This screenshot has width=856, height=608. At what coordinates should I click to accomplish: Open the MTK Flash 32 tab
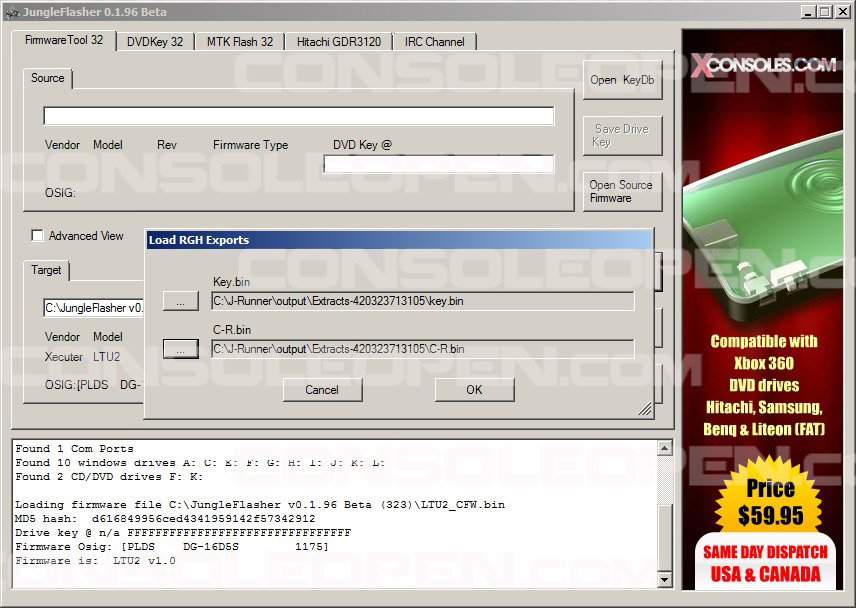pyautogui.click(x=240, y=42)
